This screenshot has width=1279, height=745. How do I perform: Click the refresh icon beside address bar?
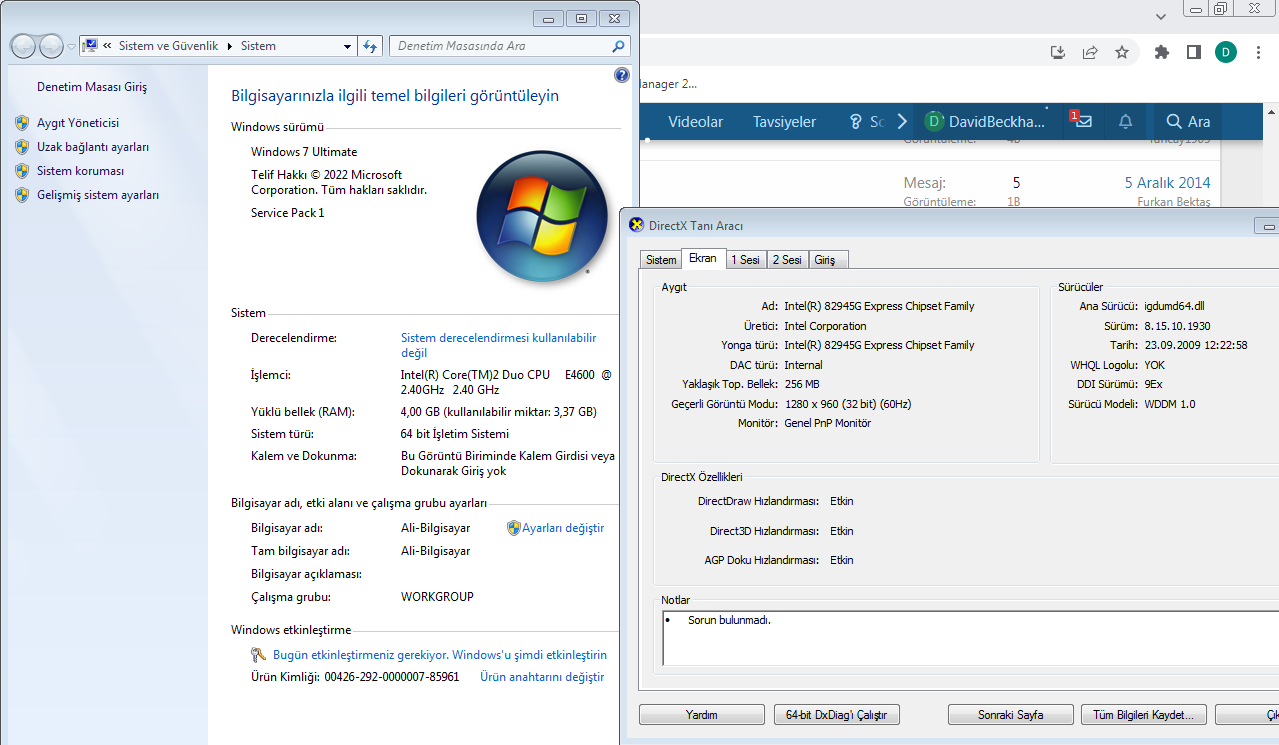[x=370, y=46]
